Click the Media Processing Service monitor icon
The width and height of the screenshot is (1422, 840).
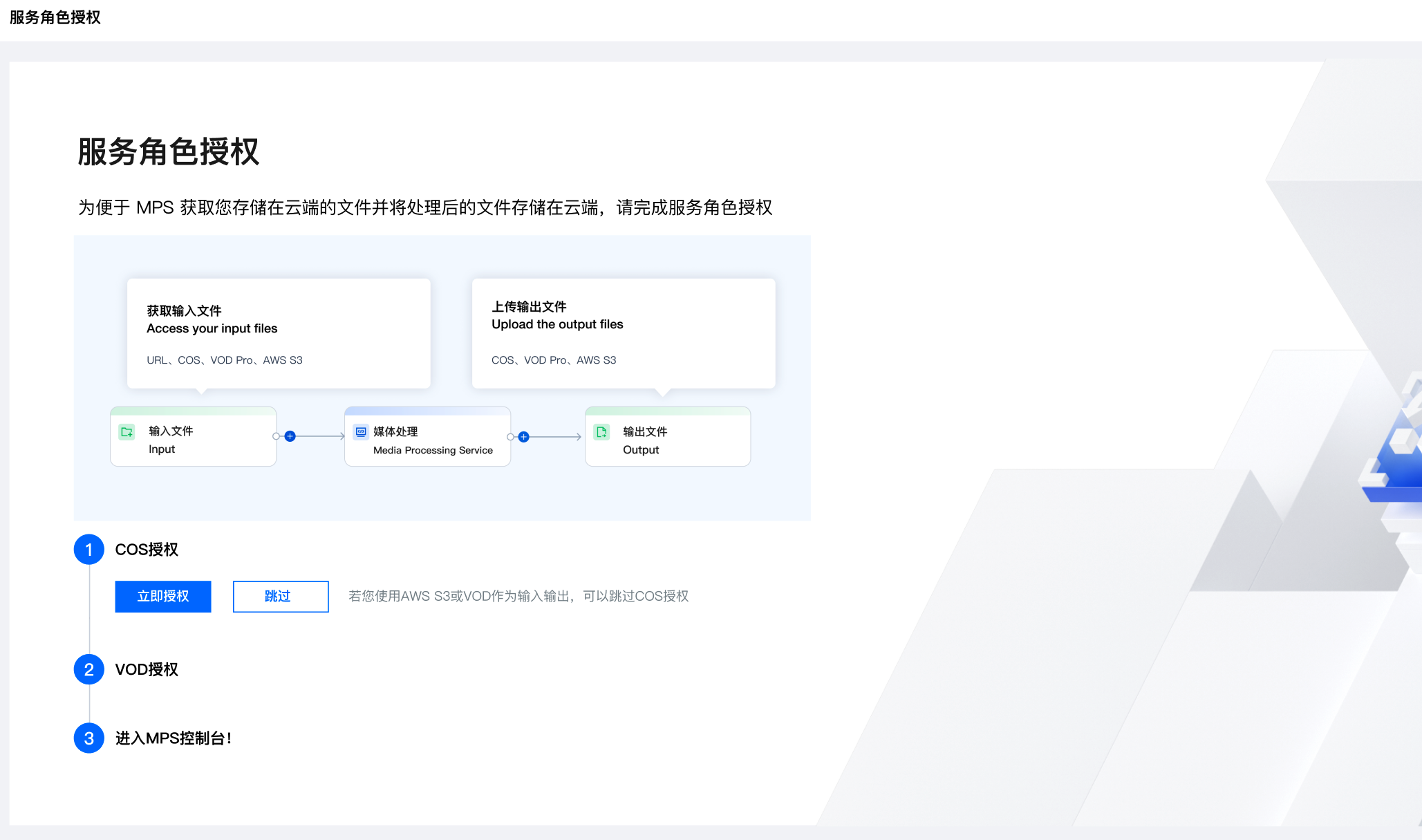click(x=361, y=432)
